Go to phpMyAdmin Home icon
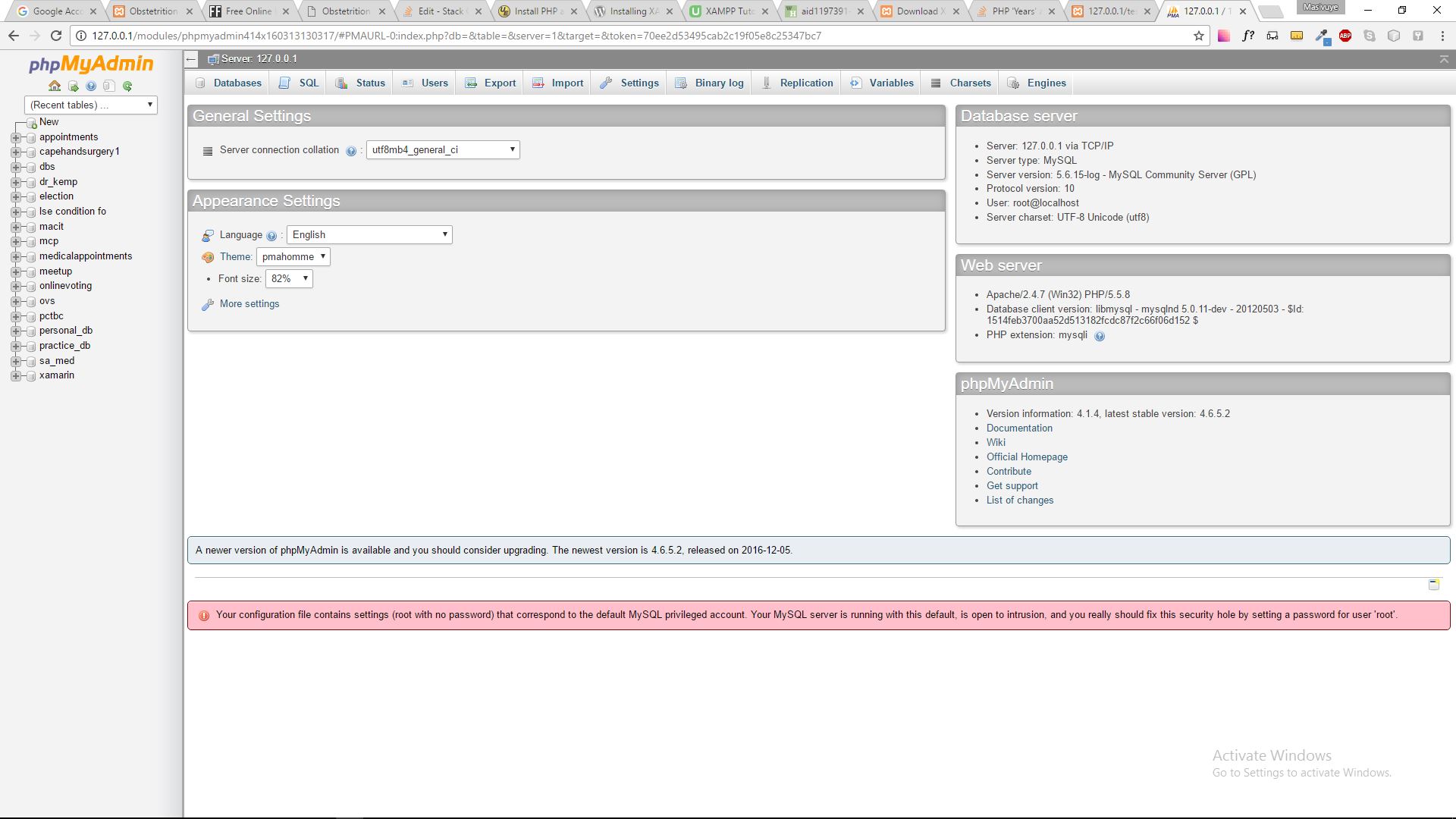Viewport: 1456px width, 819px height. [55, 86]
